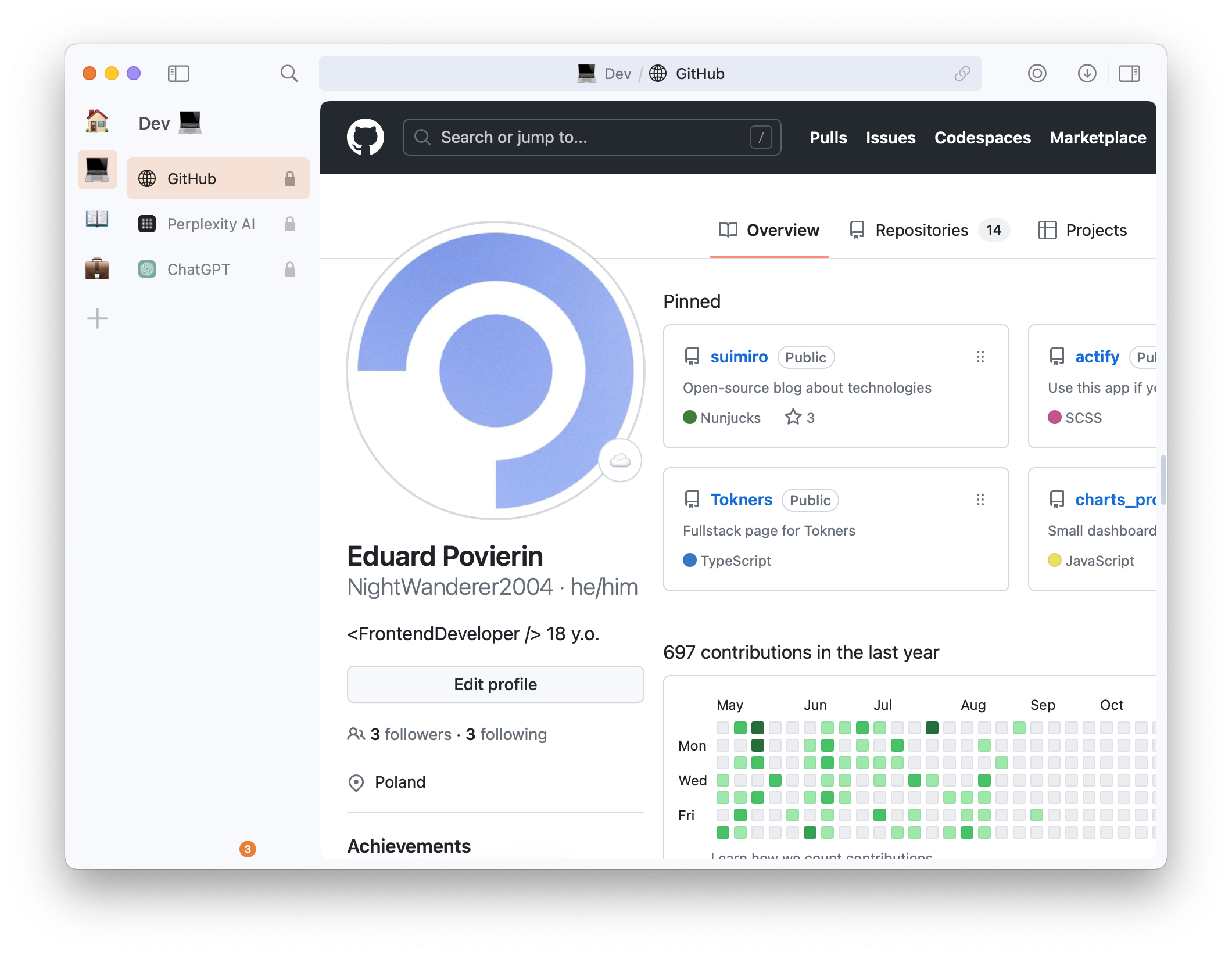Click the orange notification badge showing 3
Viewport: 1232px width, 955px height.
click(x=248, y=849)
